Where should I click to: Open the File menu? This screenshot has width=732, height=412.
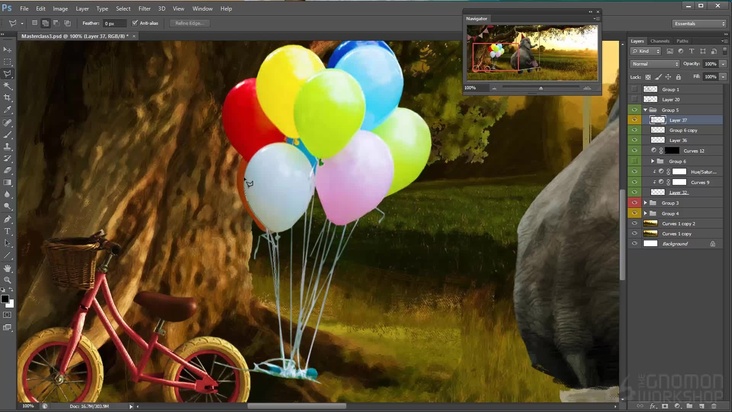[24, 9]
